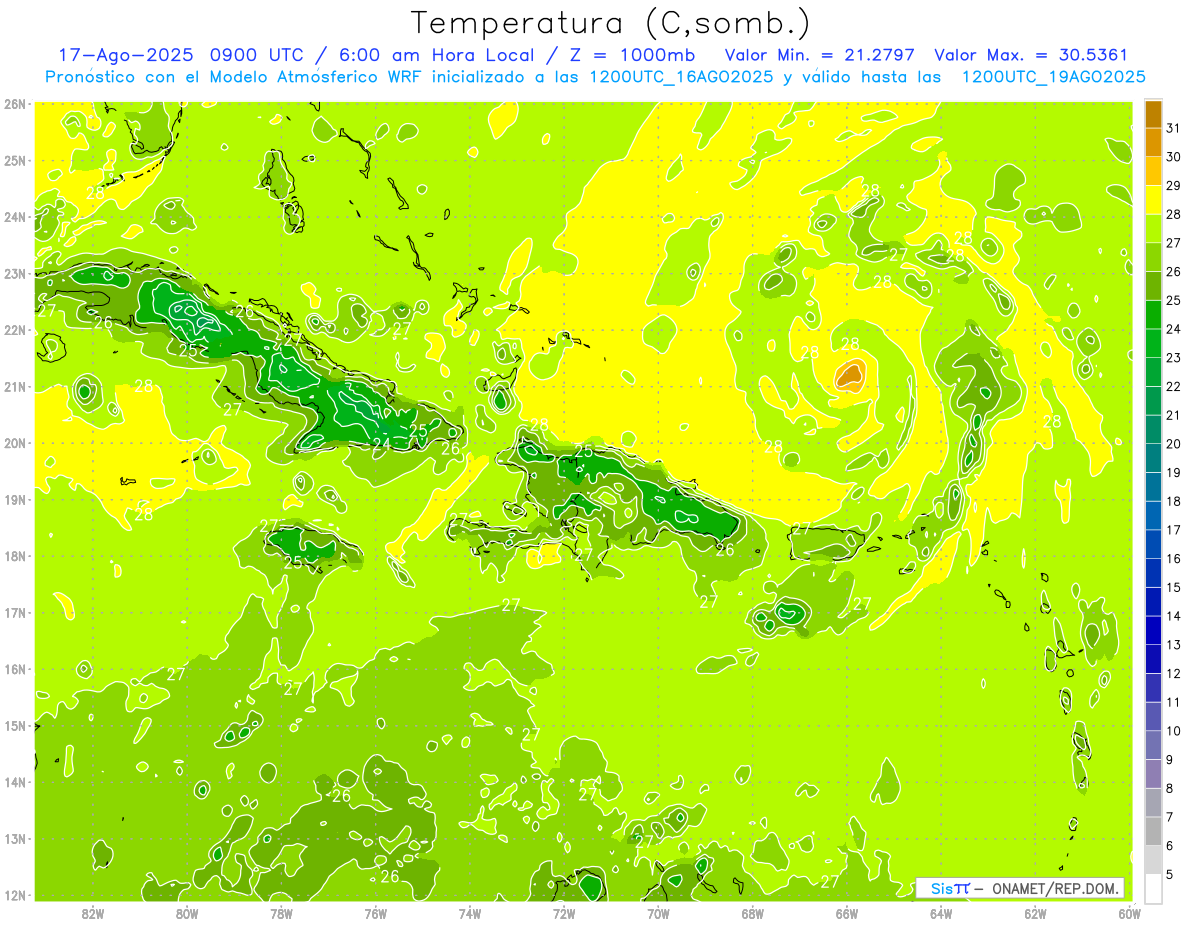The width and height of the screenshot is (1200, 927).
Task: Click the title 'Temperatura (C,somb.)'
Action: tap(611, 23)
